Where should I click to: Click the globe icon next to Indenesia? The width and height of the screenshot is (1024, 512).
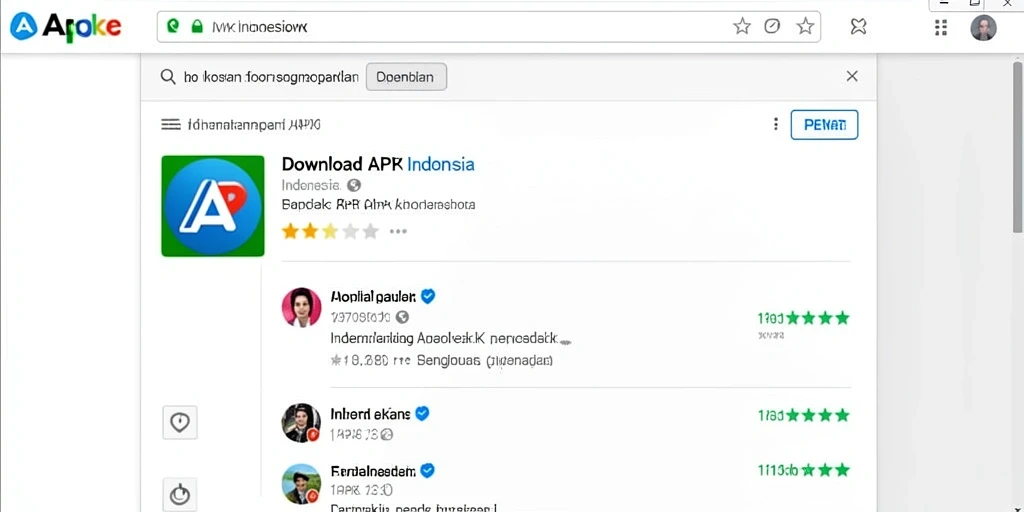(354, 185)
